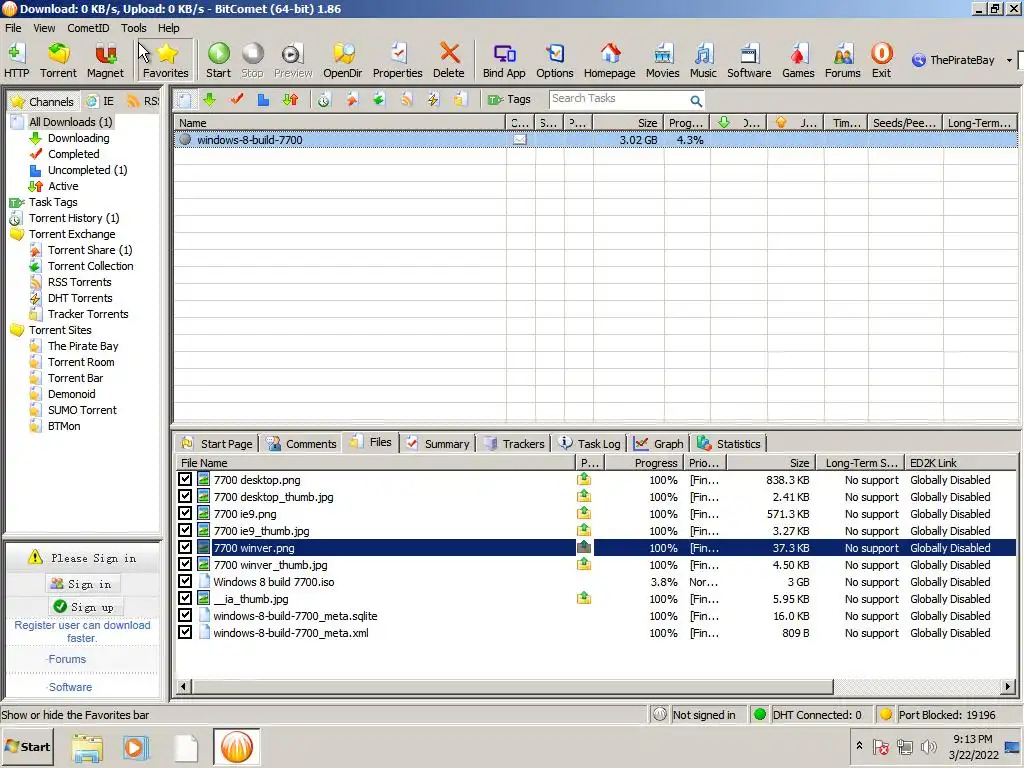1024x768 pixels.
Task: Filter completed tasks red checkmark icon
Action: coord(236,99)
